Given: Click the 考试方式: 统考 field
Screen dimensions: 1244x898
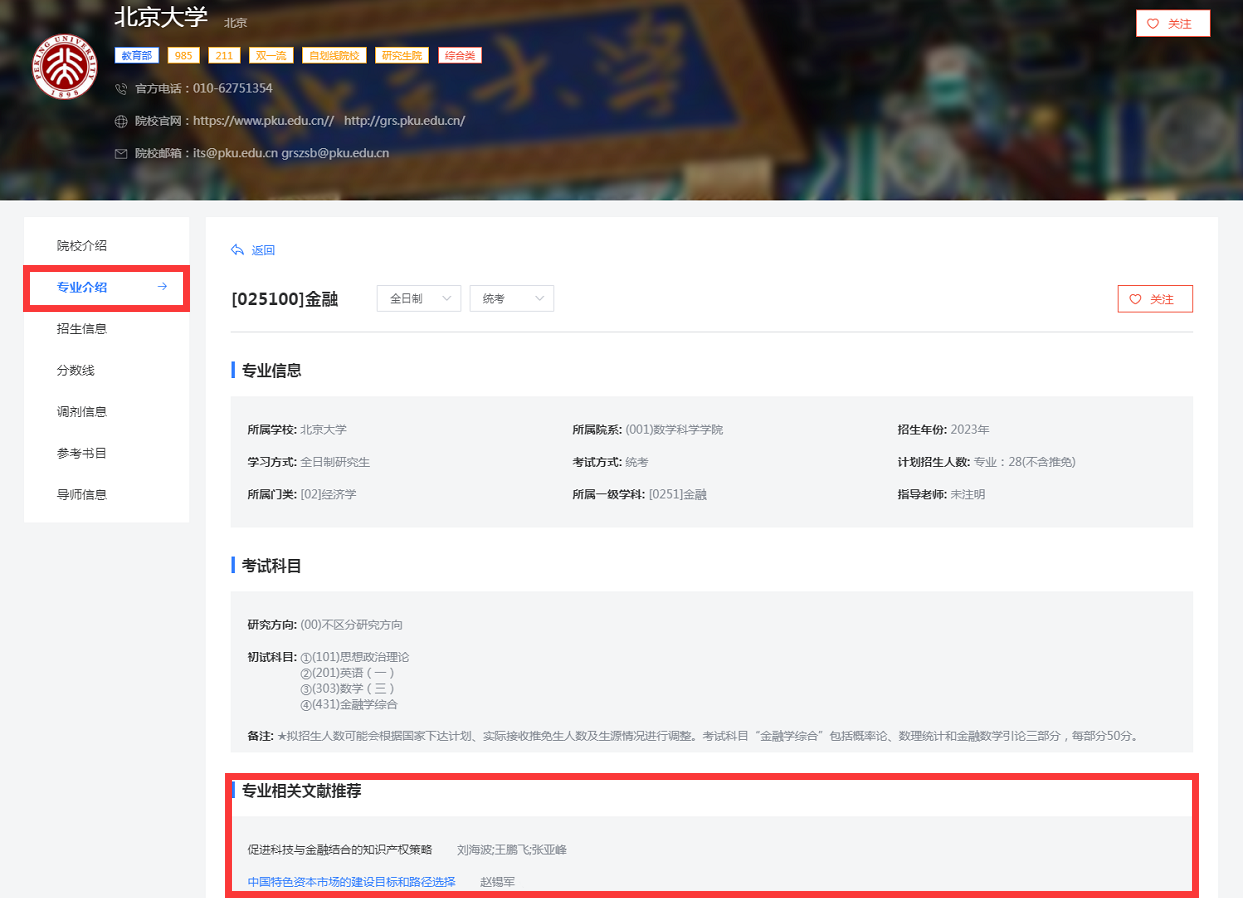Looking at the screenshot, I should point(611,462).
